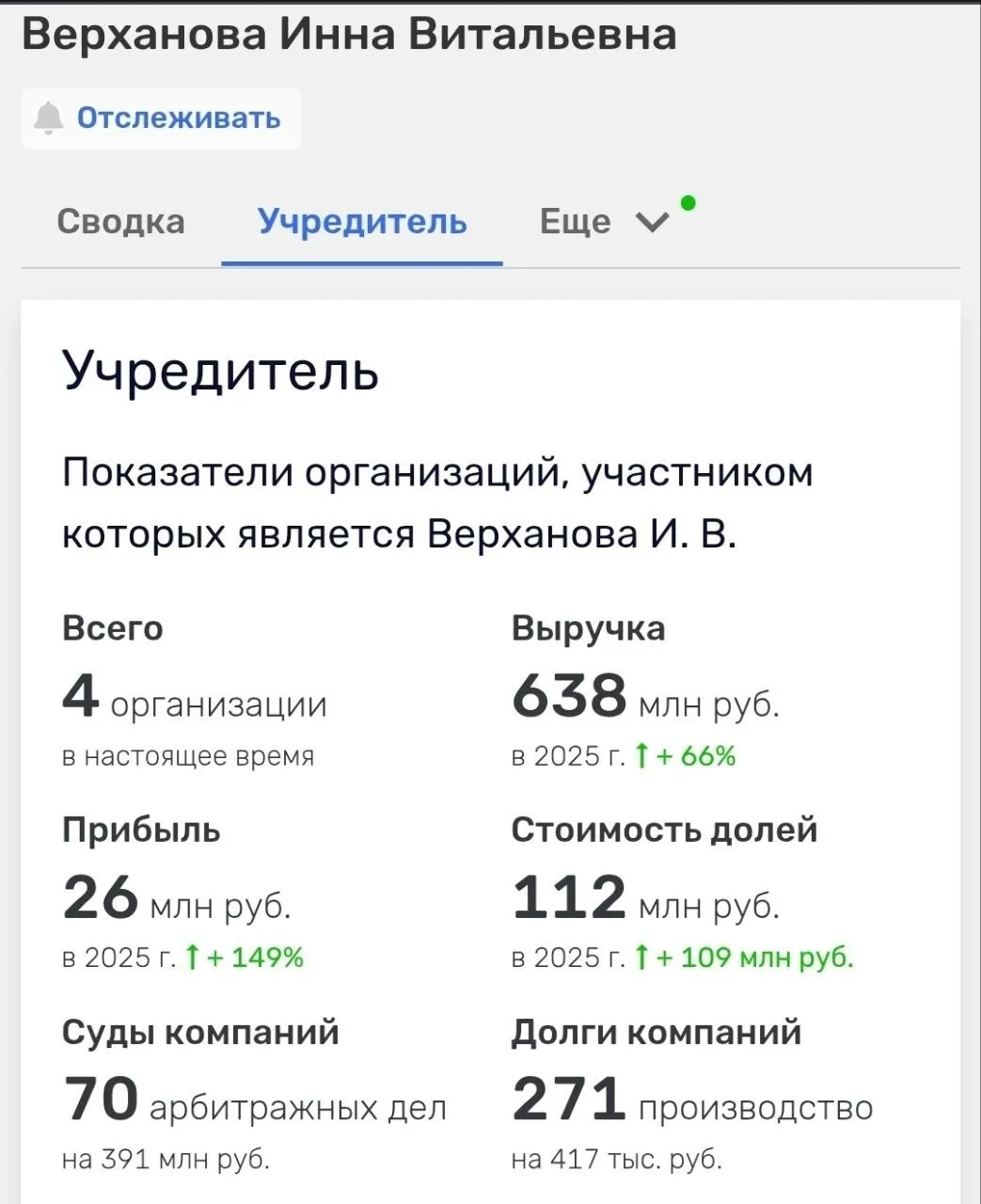The image size is (981, 1204).
Task: Click the Всего label
Action: (x=112, y=628)
